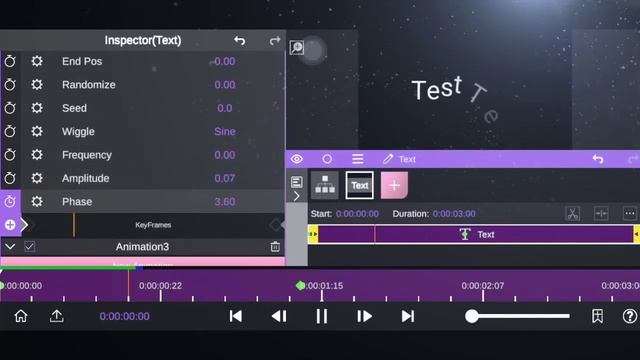
Task: Toggle keyframe stopwatch for Seed
Action: click(x=10, y=108)
